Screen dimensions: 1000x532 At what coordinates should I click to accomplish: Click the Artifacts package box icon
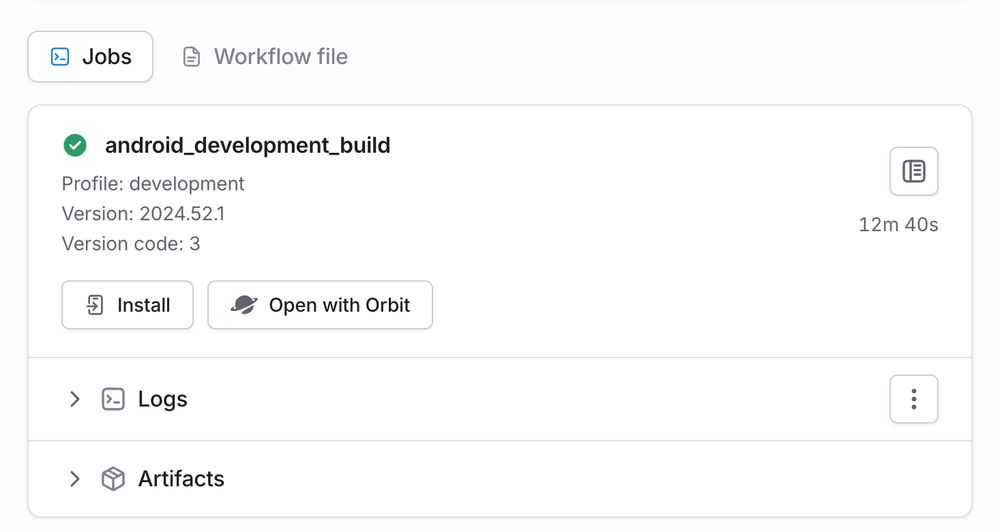click(x=113, y=479)
